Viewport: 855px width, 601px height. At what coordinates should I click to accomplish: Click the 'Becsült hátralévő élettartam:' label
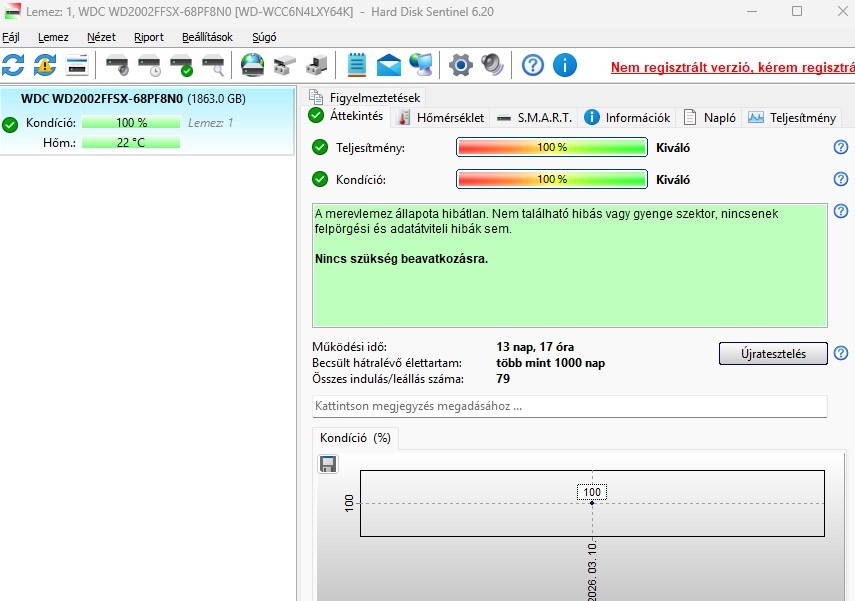[387, 363]
